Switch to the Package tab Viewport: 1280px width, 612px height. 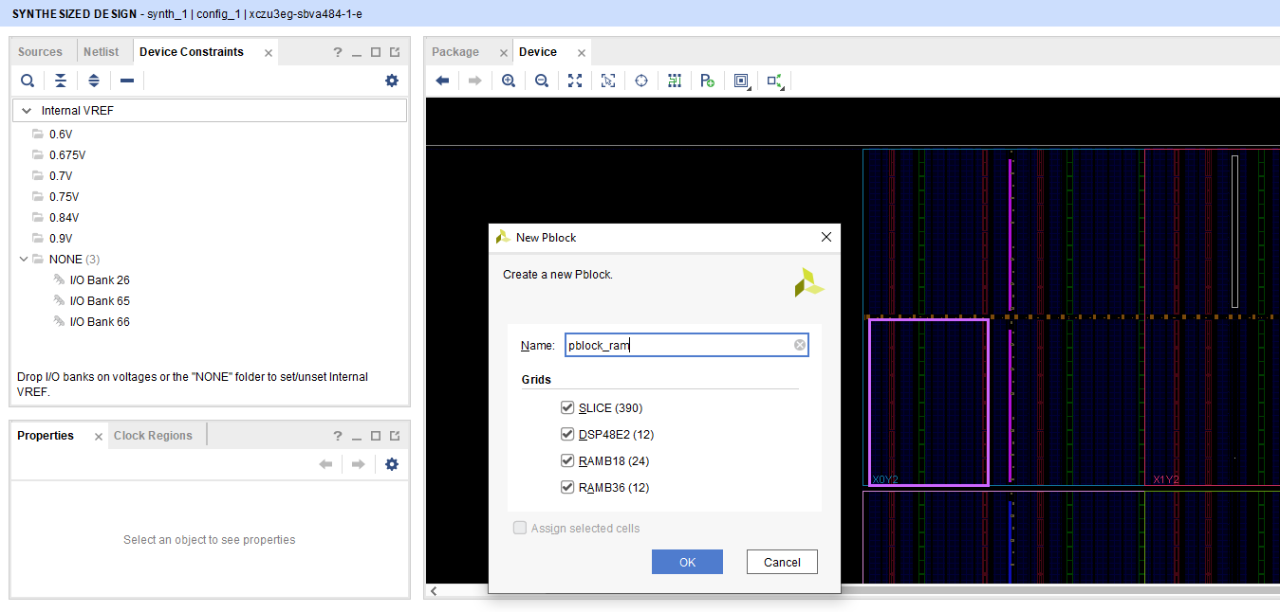pos(455,52)
